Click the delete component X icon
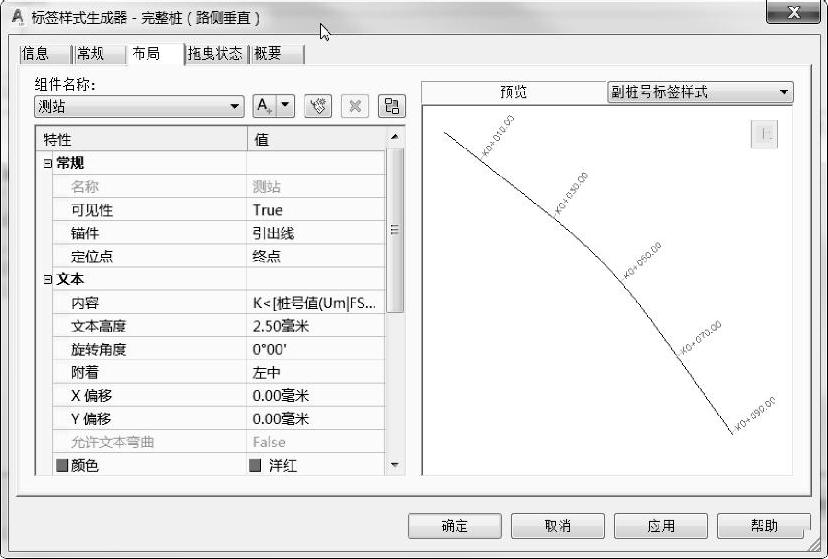 point(355,106)
